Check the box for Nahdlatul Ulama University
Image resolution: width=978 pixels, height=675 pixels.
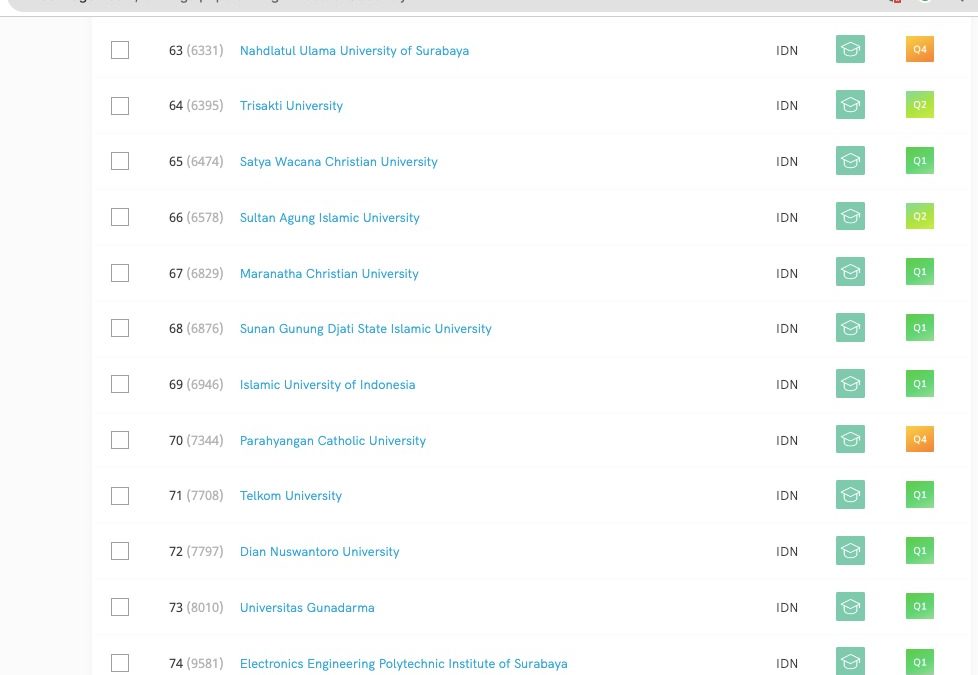click(120, 50)
